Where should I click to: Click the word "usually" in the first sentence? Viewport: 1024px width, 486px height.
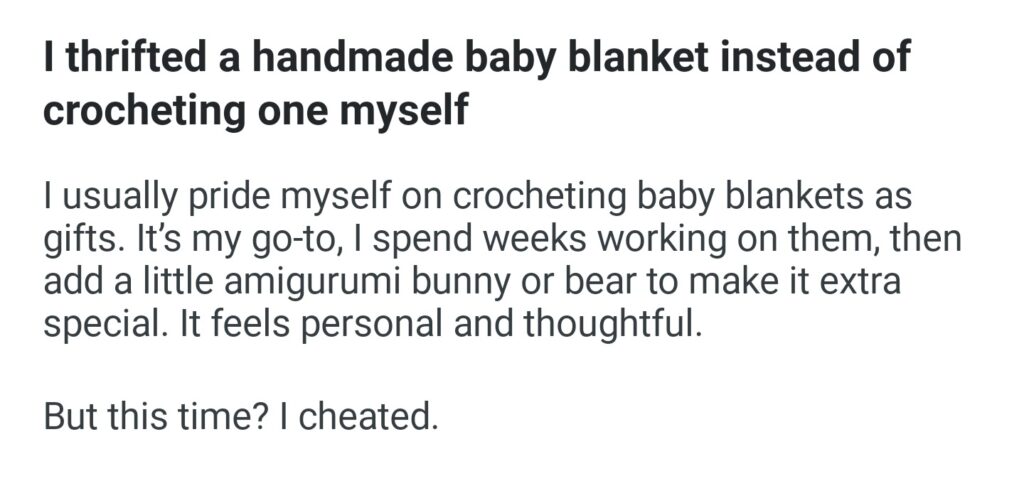(x=107, y=197)
